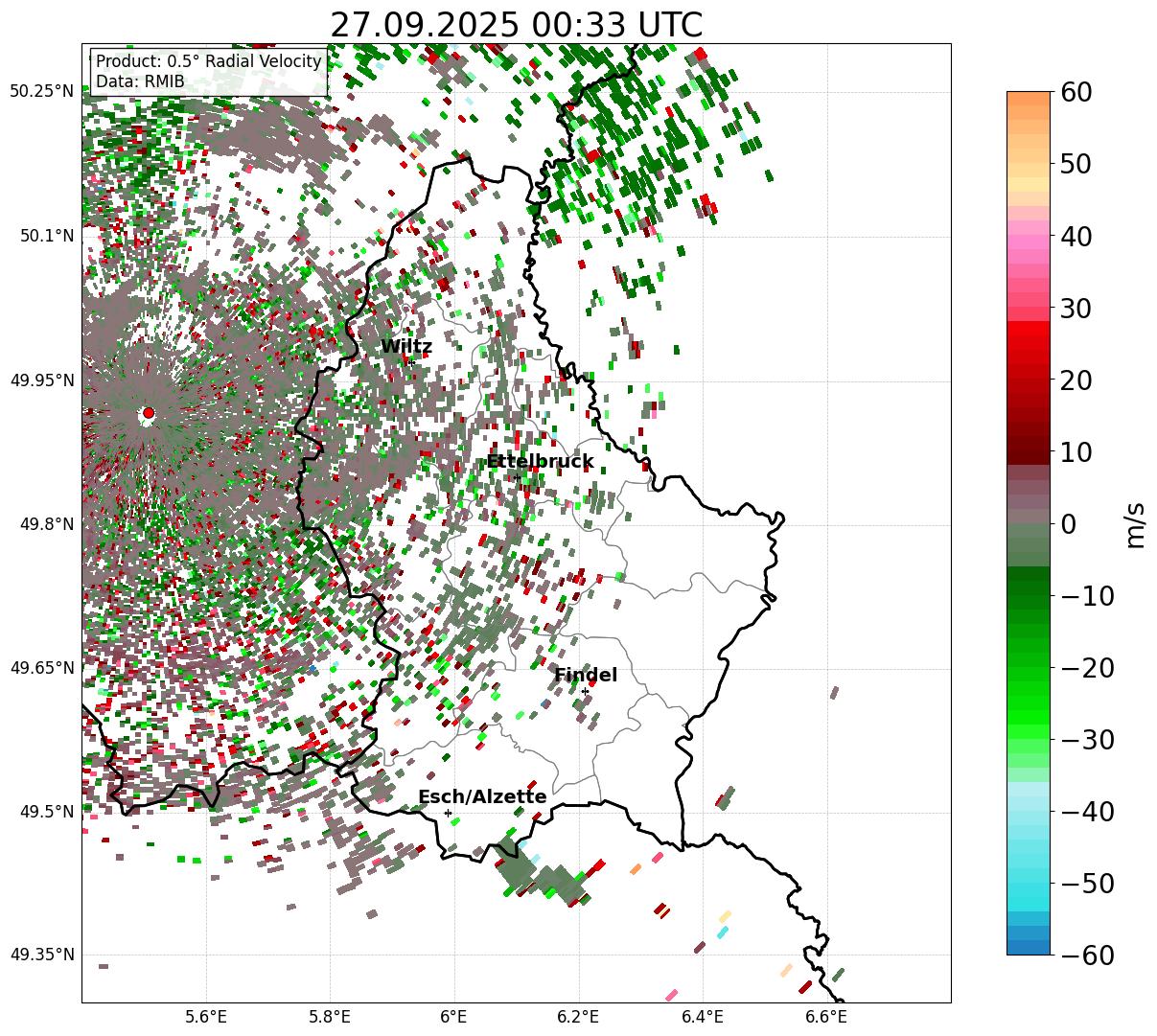The image size is (1157, 1036).
Task: Click the red radar site marker dot
Action: point(148,413)
